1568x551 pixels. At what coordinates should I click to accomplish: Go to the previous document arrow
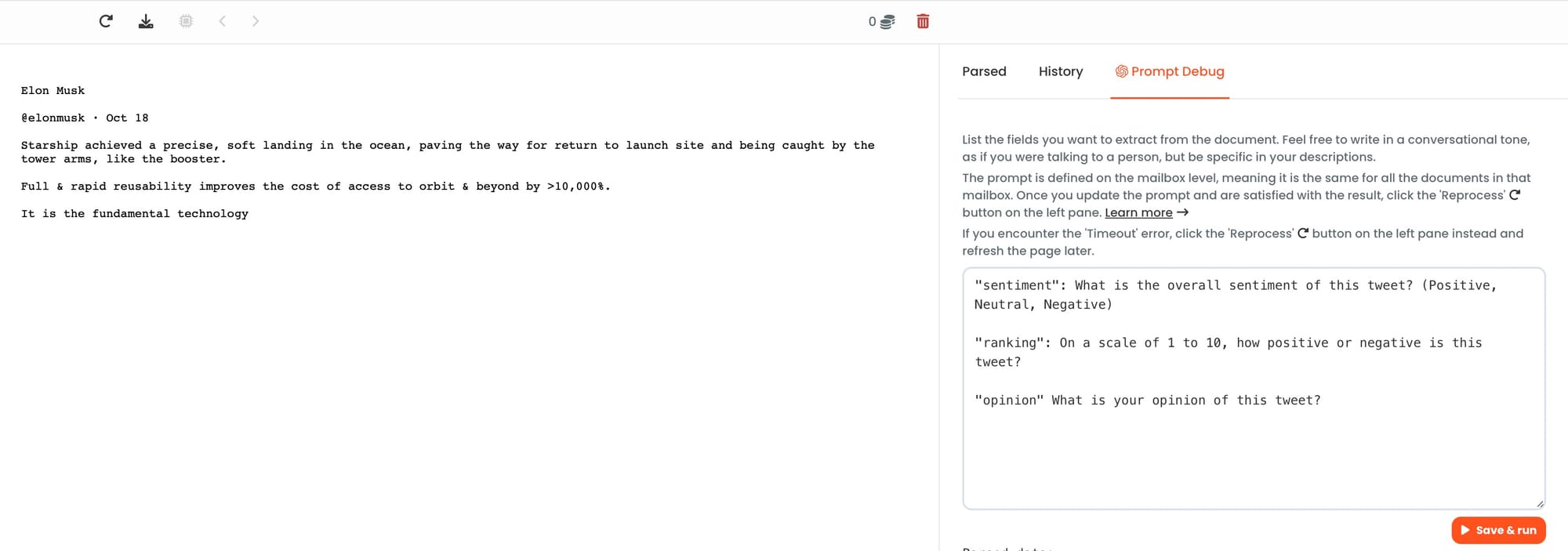click(223, 21)
